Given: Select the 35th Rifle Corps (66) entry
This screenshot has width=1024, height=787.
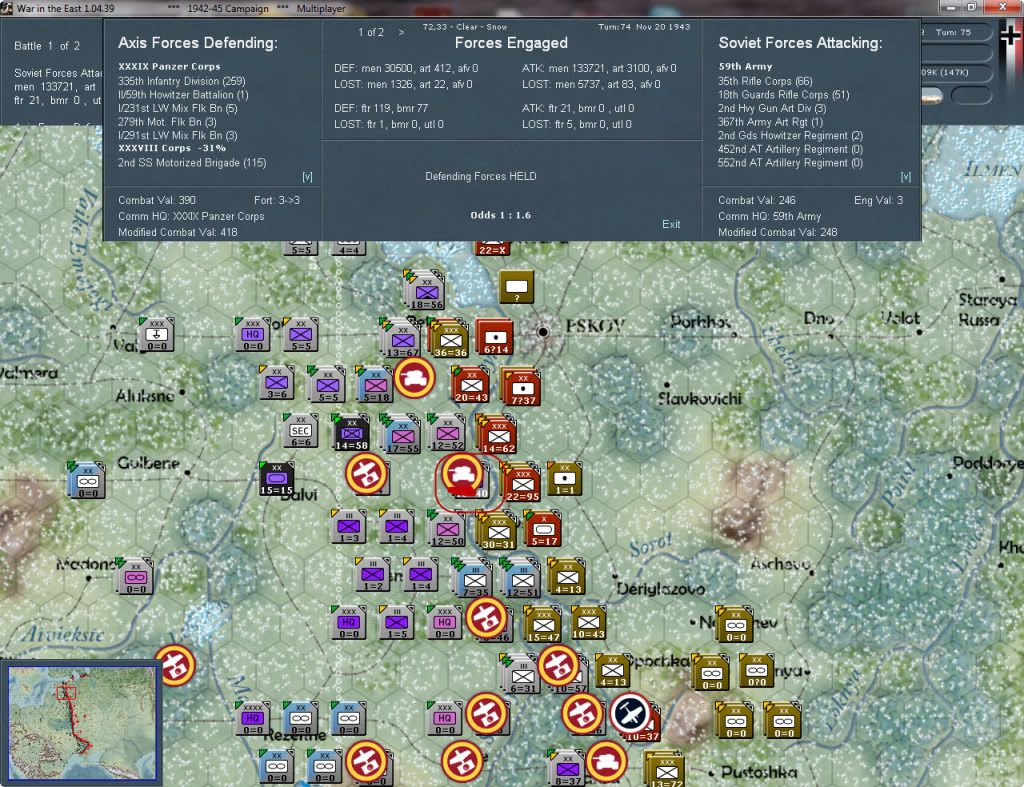Looking at the screenshot, I should [765, 81].
